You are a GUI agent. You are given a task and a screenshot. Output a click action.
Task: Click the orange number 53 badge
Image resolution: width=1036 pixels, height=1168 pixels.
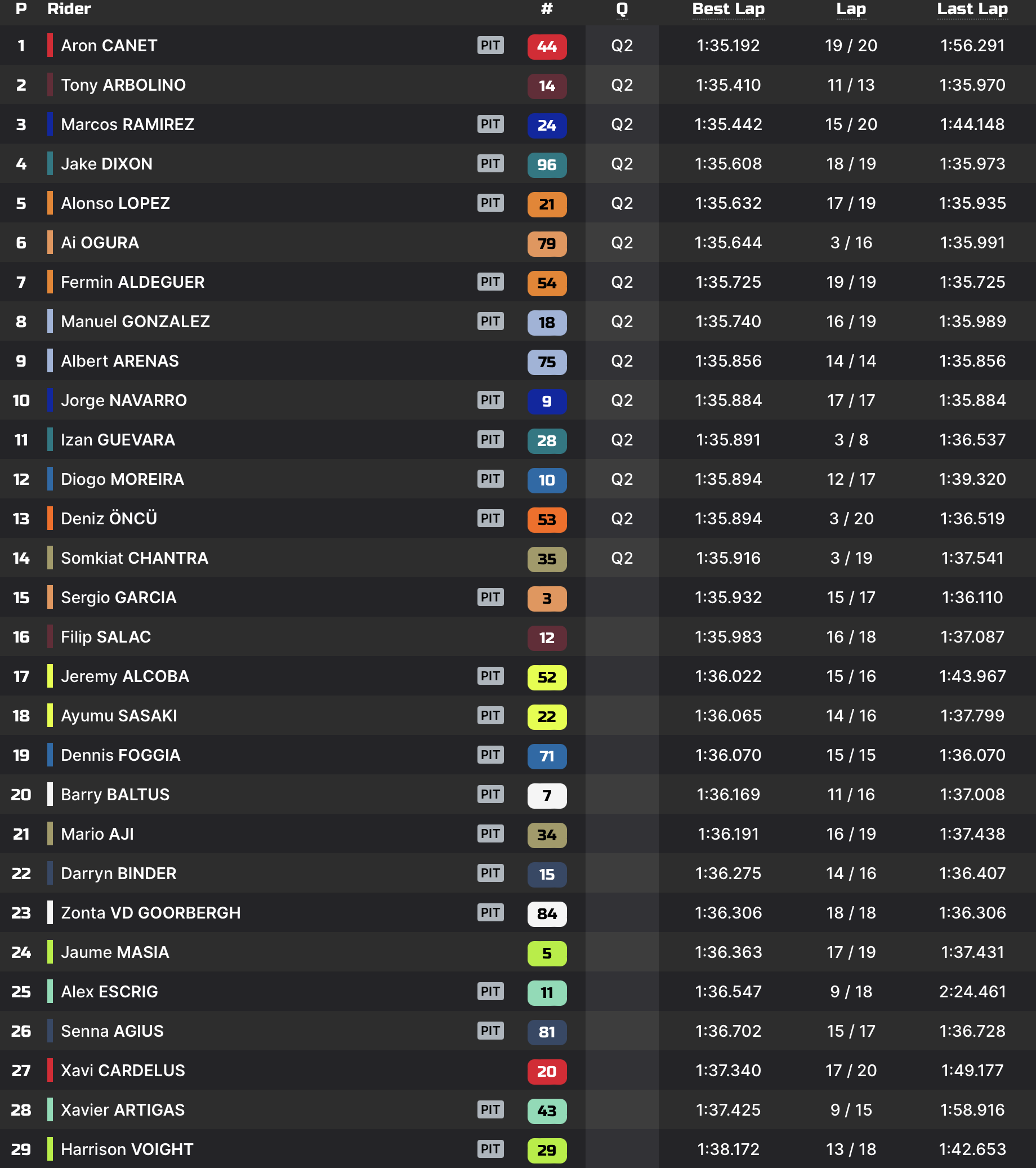point(546,519)
